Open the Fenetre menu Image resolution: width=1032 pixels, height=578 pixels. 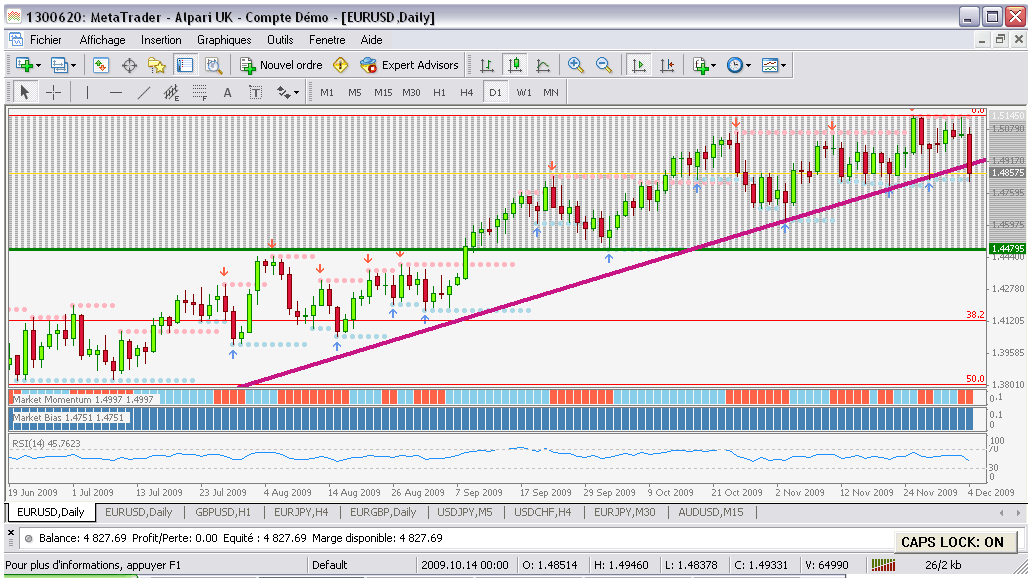(327, 40)
